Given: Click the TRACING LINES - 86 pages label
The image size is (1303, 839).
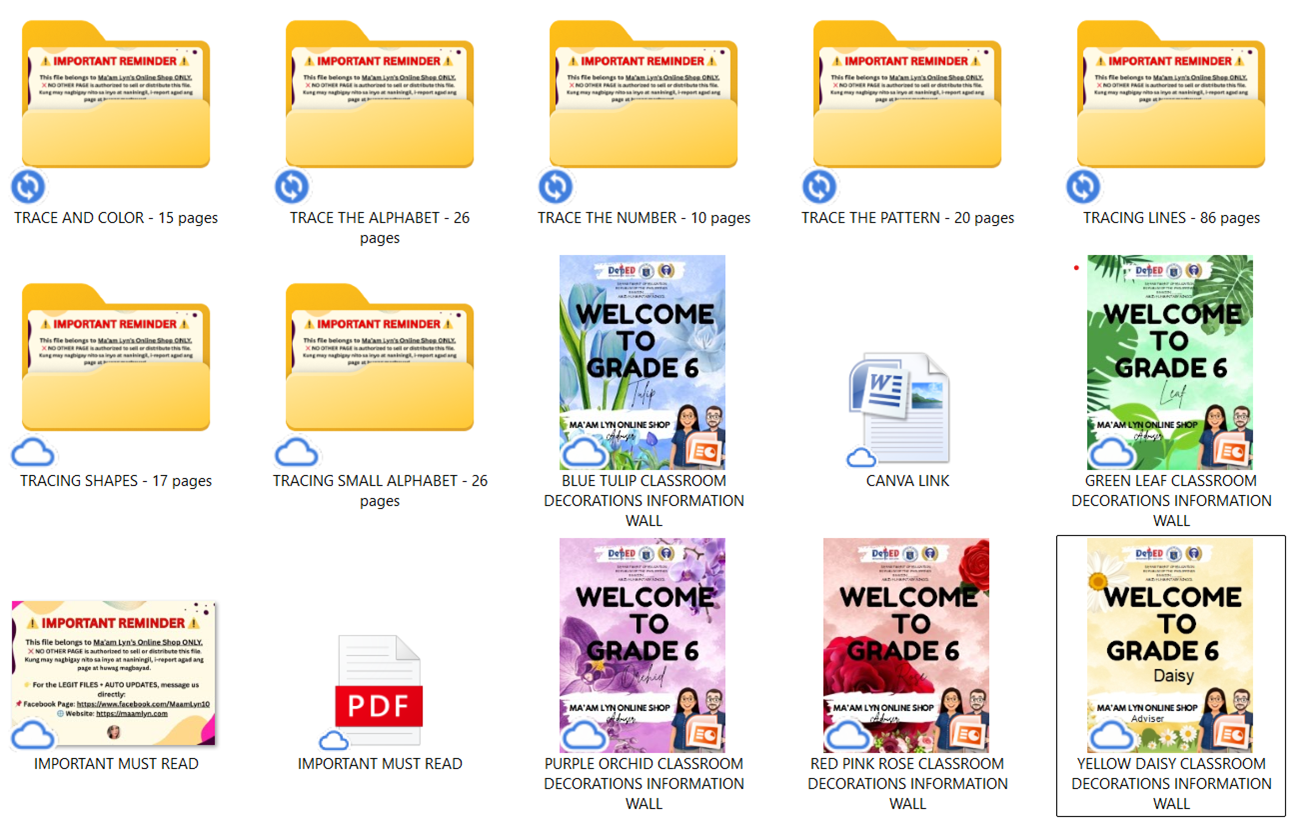Looking at the screenshot, I should click(1171, 218).
